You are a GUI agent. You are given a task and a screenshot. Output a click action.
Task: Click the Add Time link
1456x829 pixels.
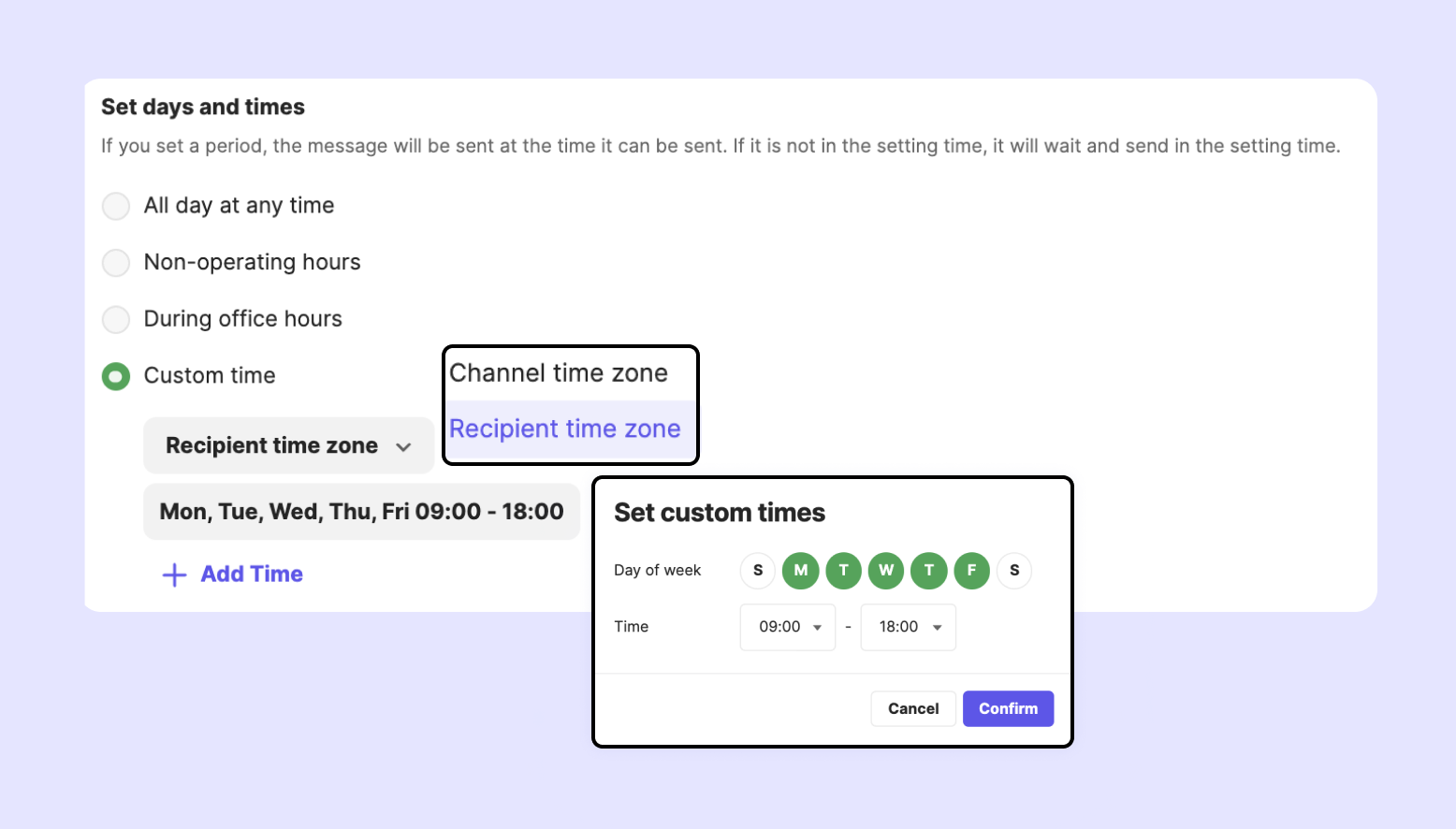click(252, 574)
